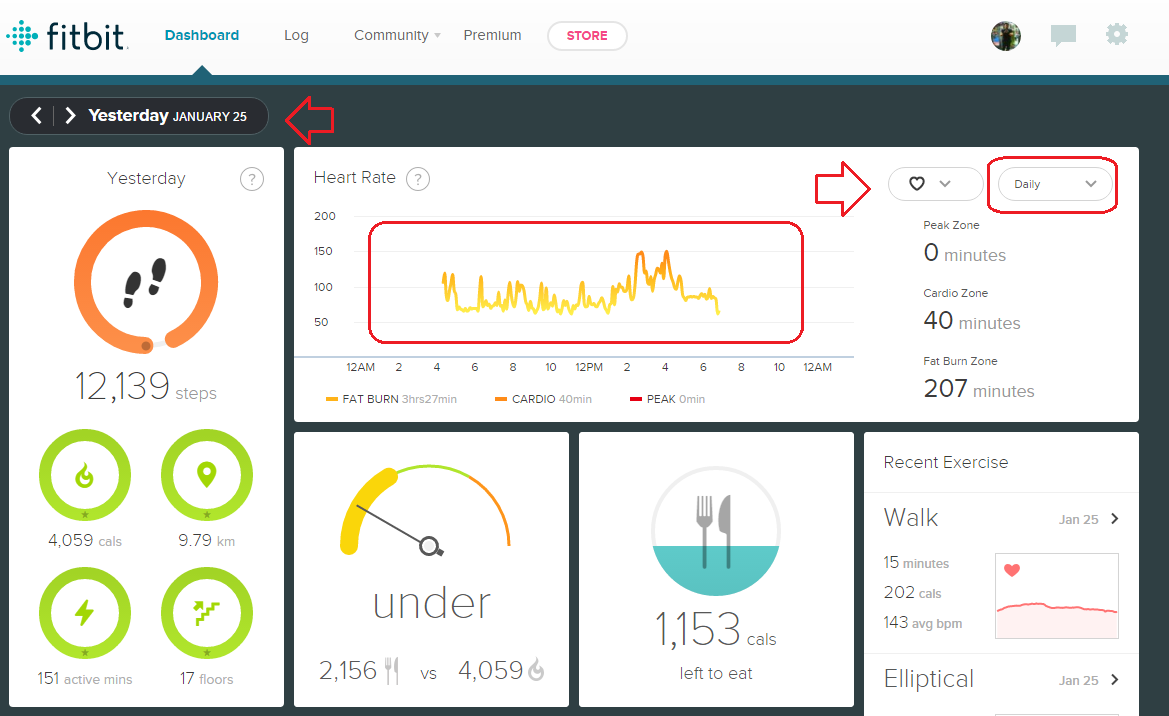The image size is (1169, 716).
Task: Click the orange steps progress ring
Action: pos(146,215)
